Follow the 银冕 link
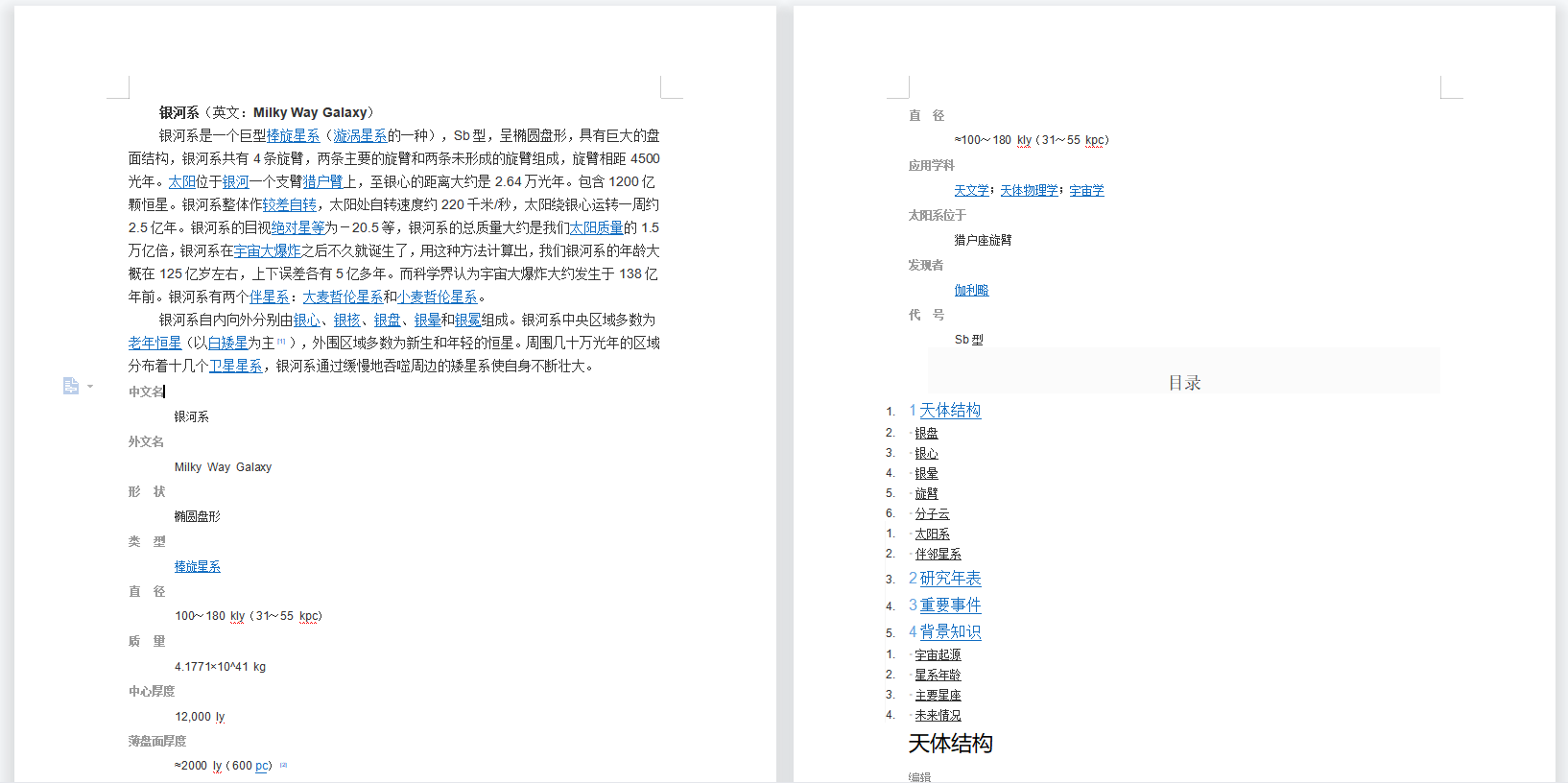1568x783 pixels. pyautogui.click(x=467, y=320)
